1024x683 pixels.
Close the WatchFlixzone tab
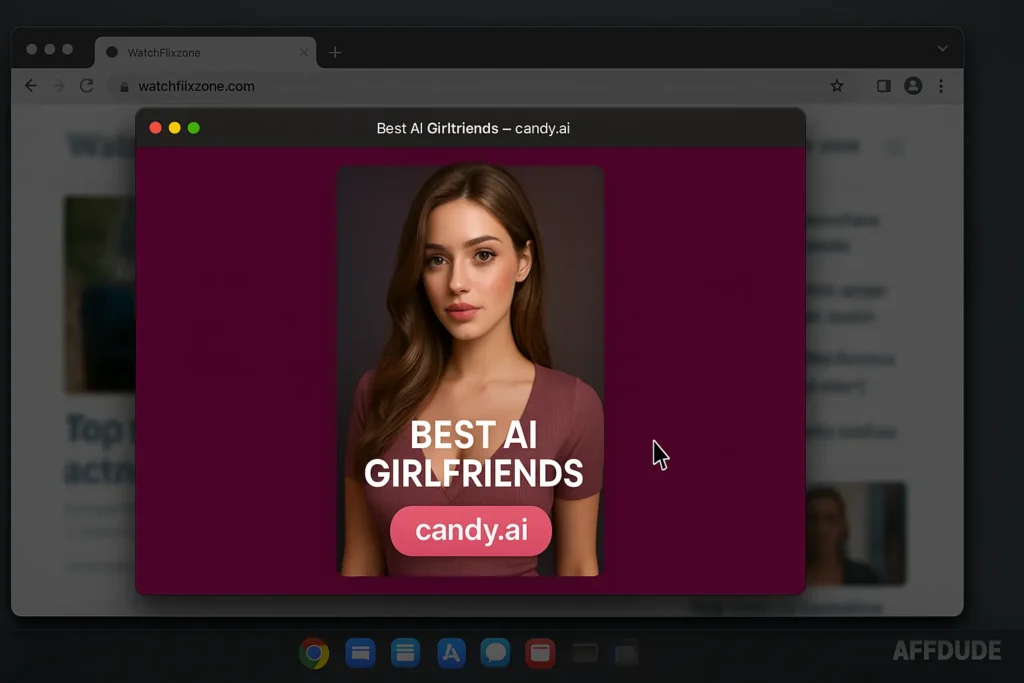[x=304, y=52]
